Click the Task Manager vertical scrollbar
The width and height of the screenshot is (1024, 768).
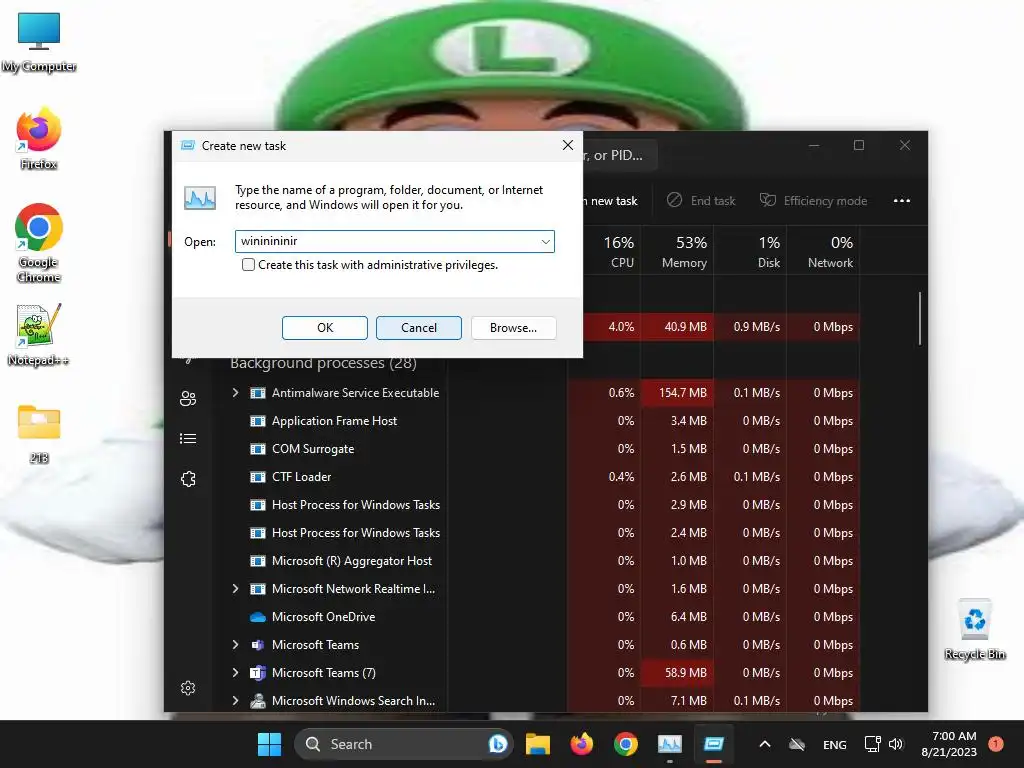click(920, 319)
